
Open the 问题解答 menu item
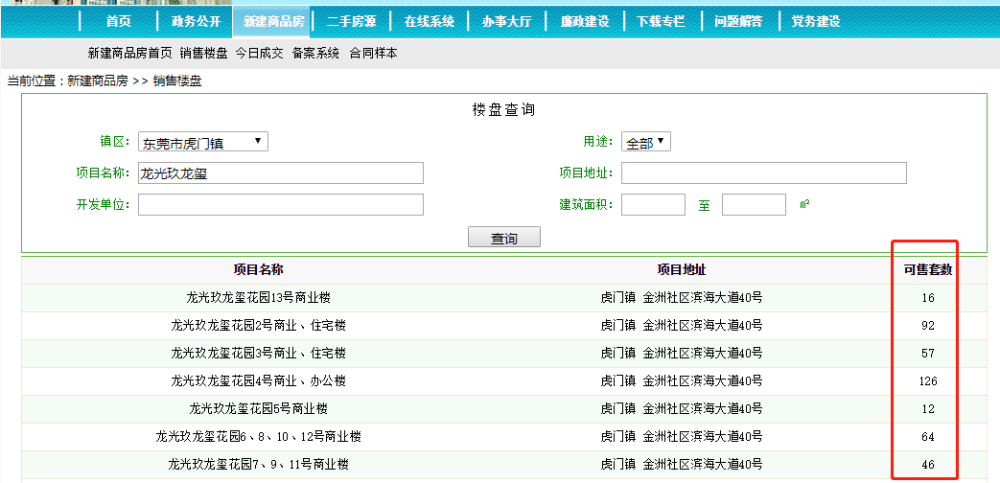[738, 21]
